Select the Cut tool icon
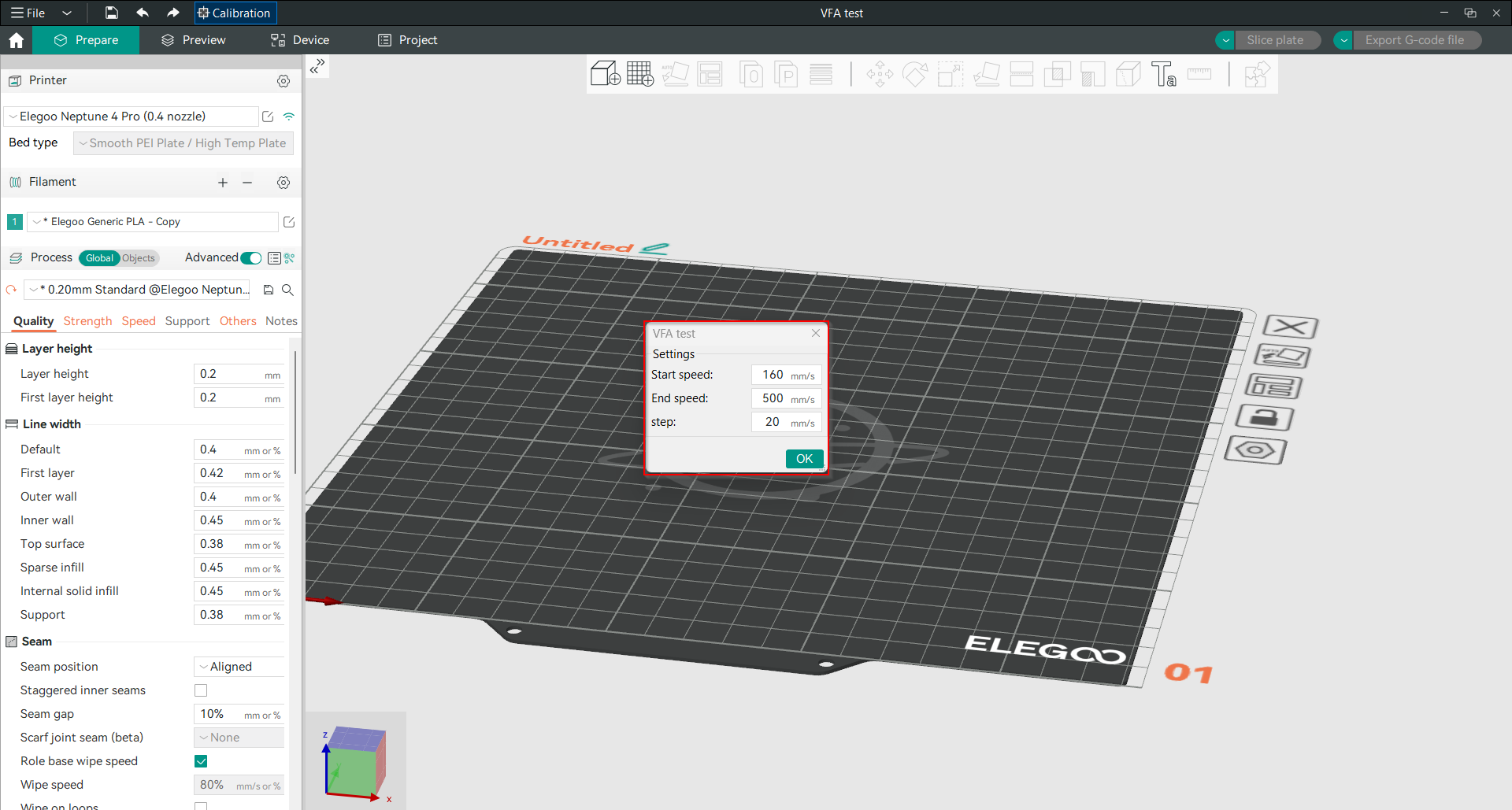Image resolution: width=1512 pixels, height=810 pixels. (1021, 74)
